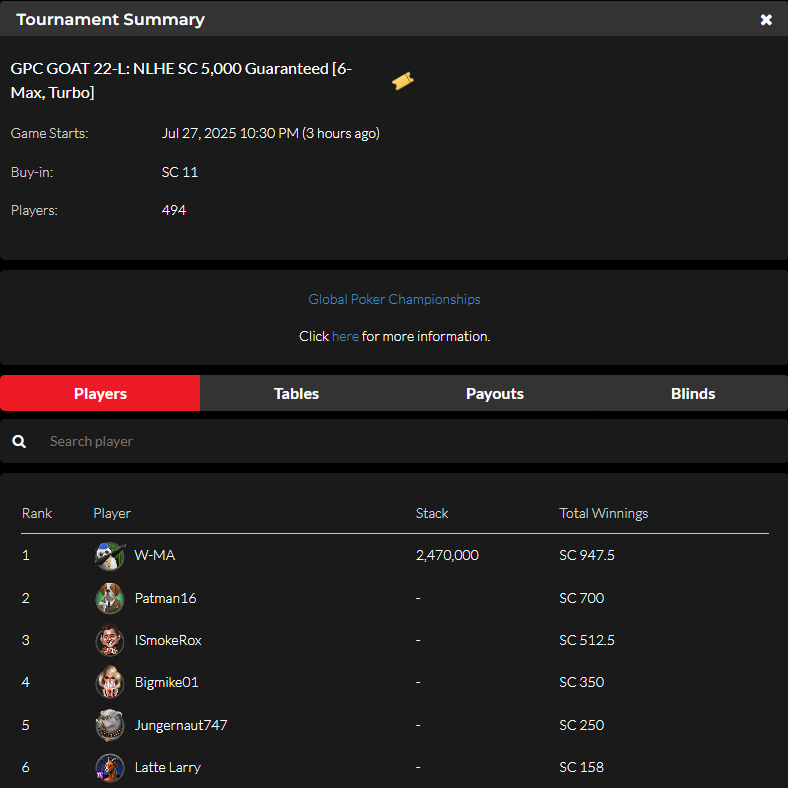Click the SC 11 buy-in value
Viewport: 788px width, 788px height.
click(x=180, y=172)
